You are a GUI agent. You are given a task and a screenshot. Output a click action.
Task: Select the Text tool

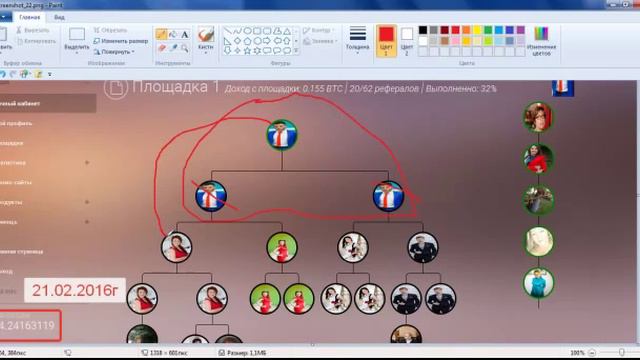tap(185, 35)
